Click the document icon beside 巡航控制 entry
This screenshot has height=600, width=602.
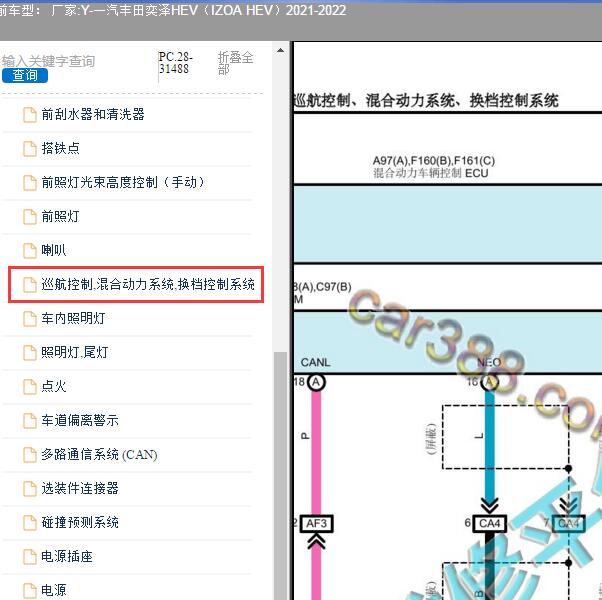pyautogui.click(x=30, y=285)
